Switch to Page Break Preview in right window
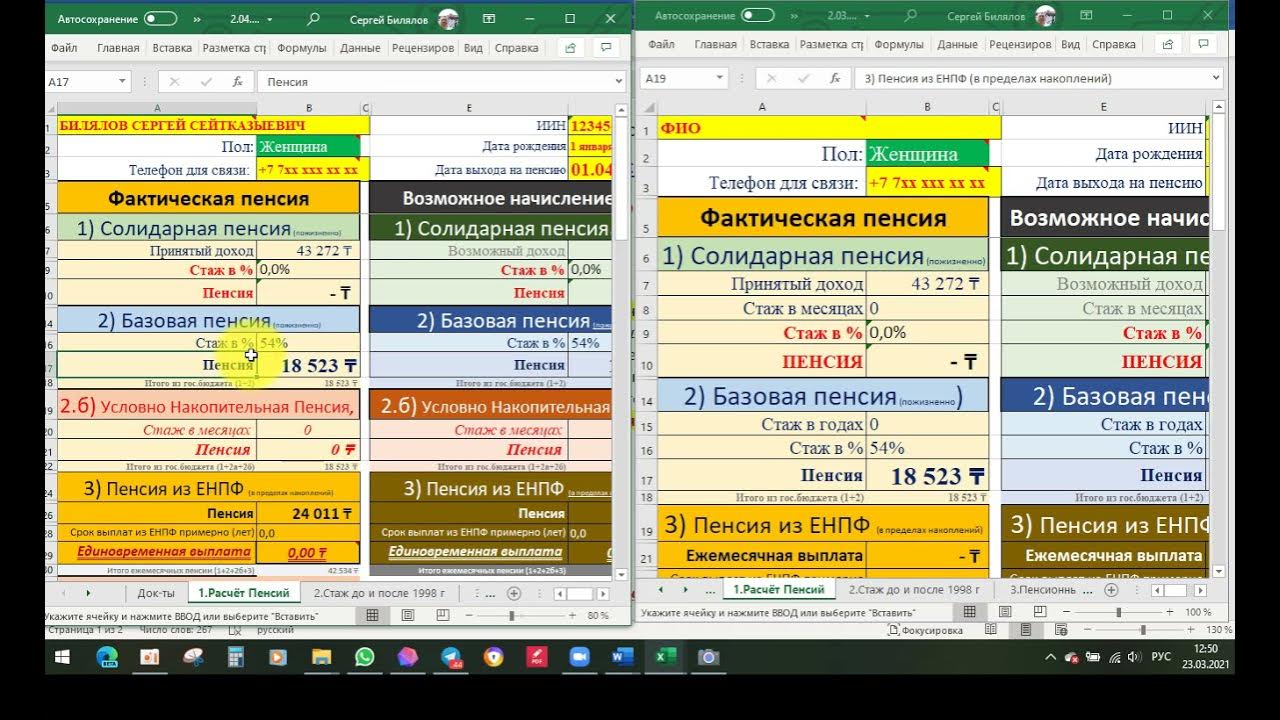This screenshot has width=1280, height=720. click(x=1040, y=612)
